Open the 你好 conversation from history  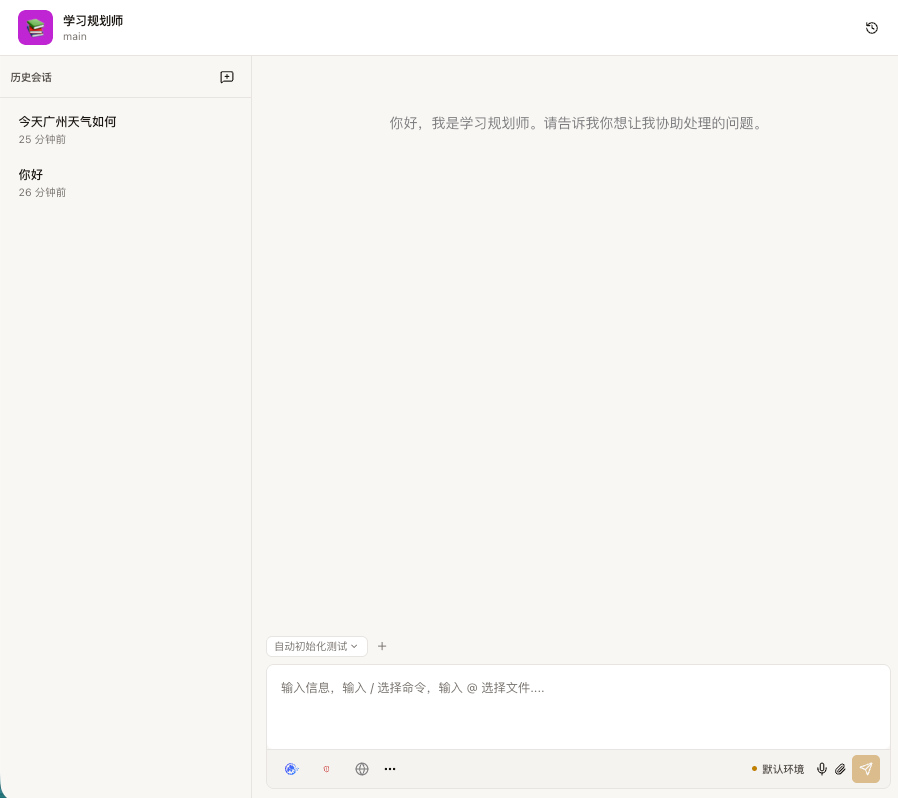[x=125, y=183]
